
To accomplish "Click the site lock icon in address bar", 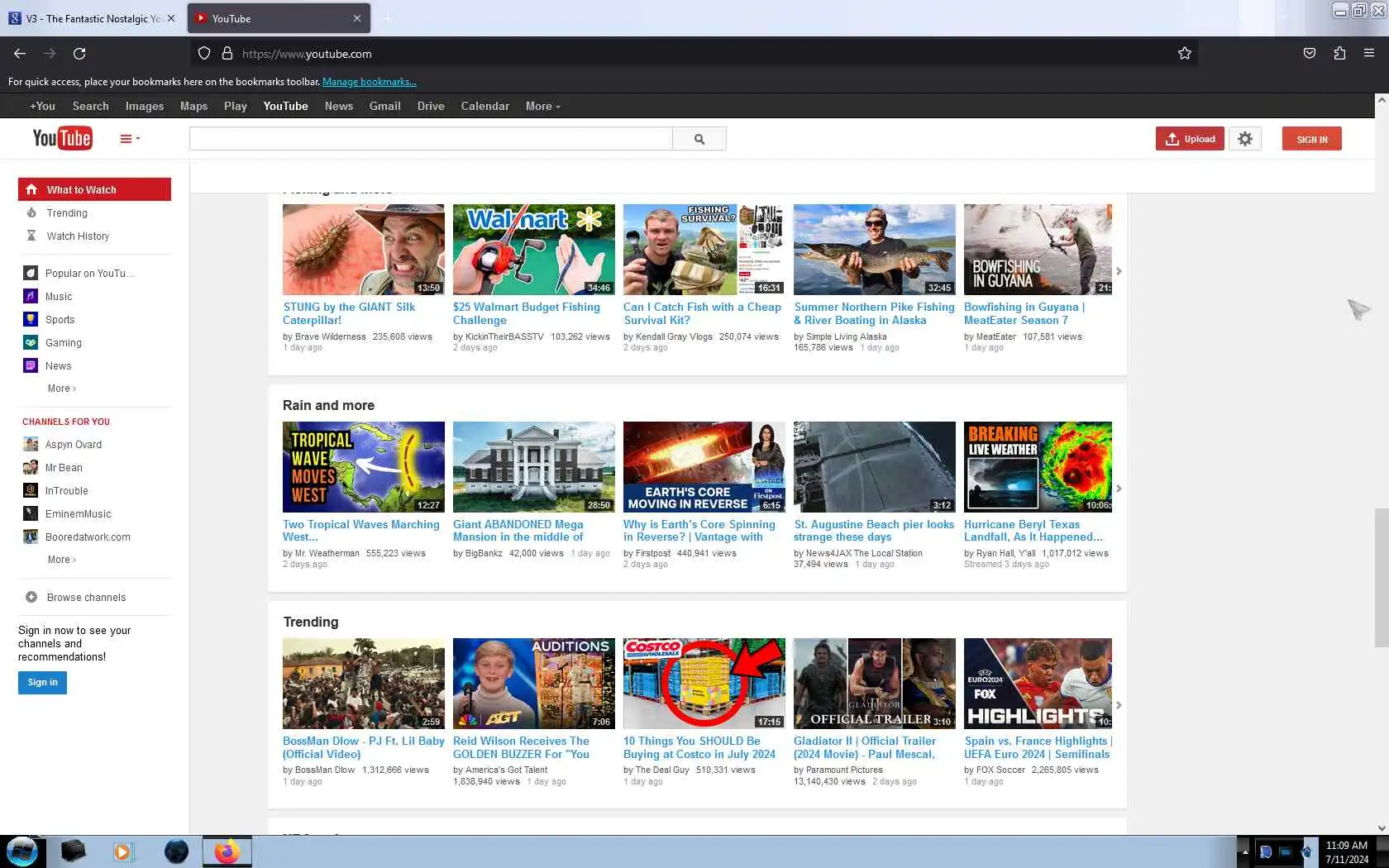I will (x=227, y=54).
